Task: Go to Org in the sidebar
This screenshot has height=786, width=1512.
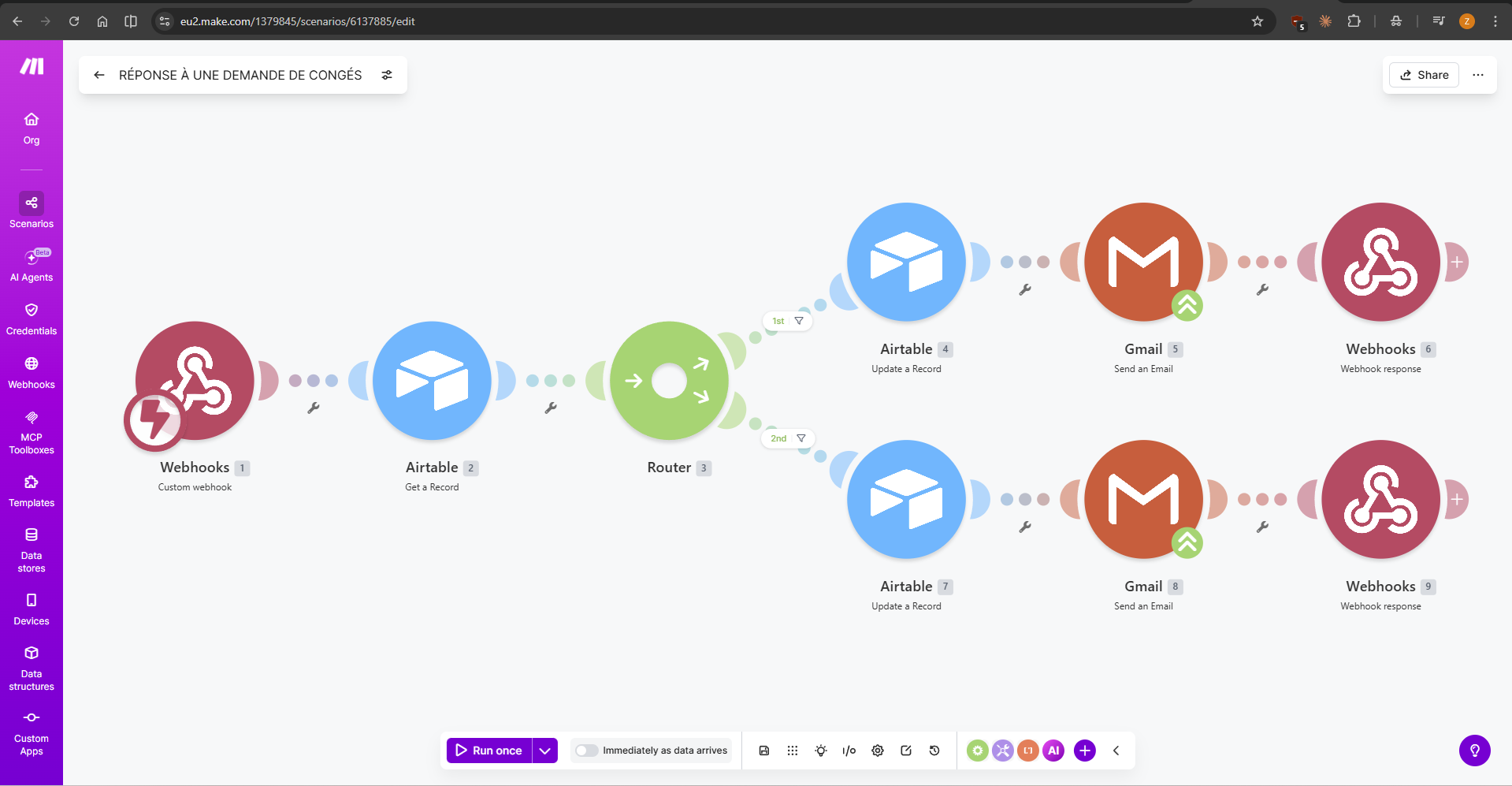Action: (x=32, y=129)
